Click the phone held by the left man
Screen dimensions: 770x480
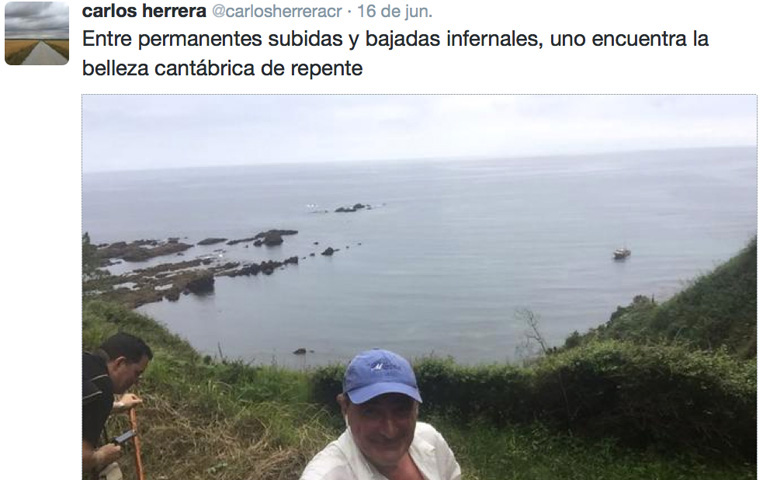[124, 437]
